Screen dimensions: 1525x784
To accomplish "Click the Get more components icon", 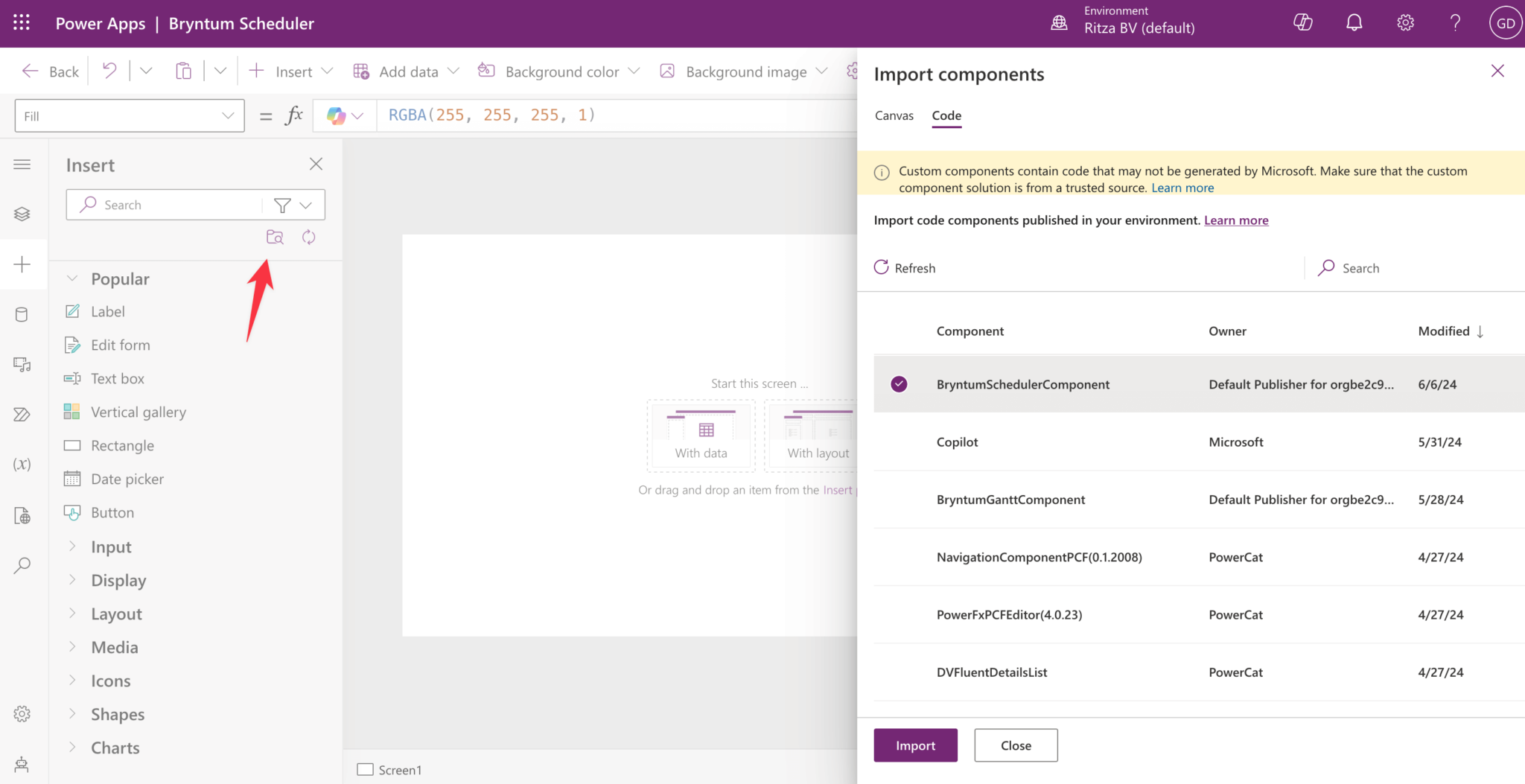I will (275, 237).
